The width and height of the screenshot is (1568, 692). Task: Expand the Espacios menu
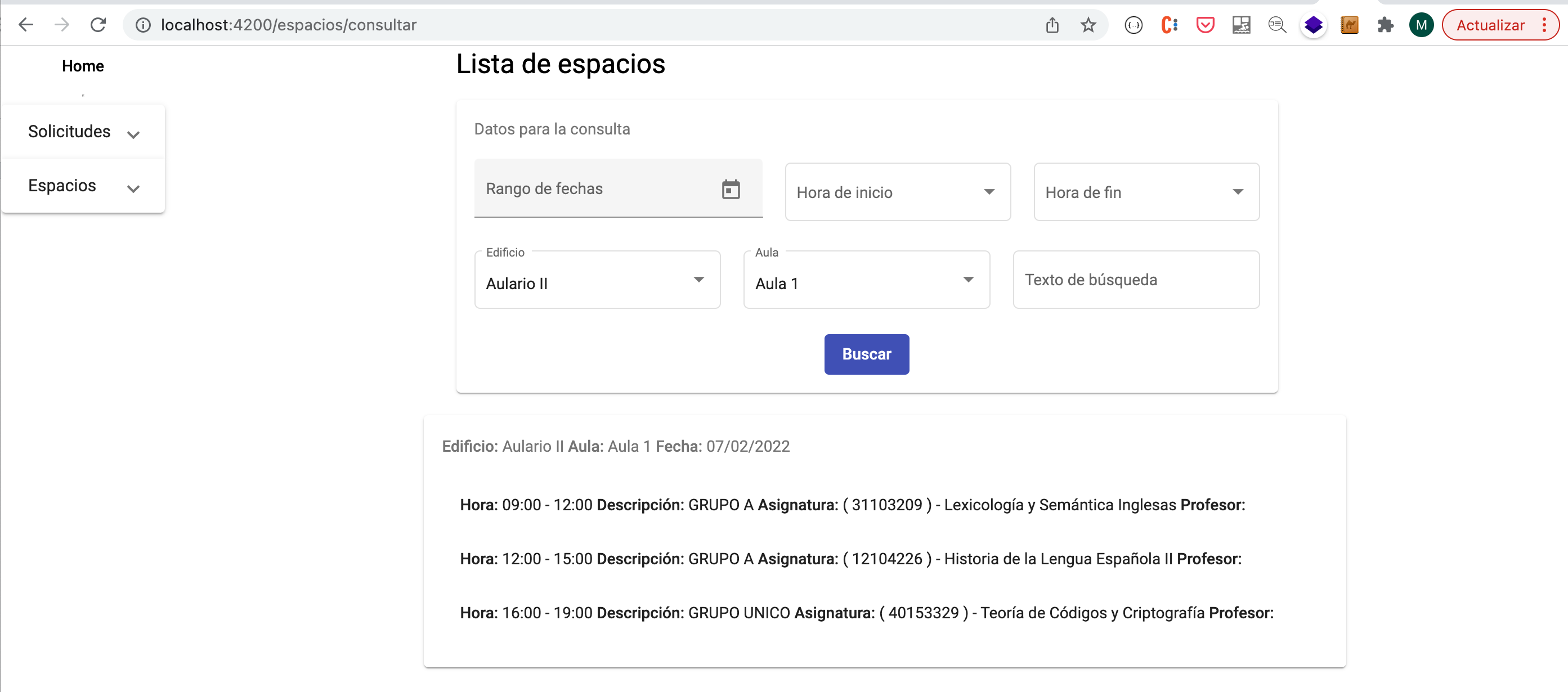click(x=83, y=186)
